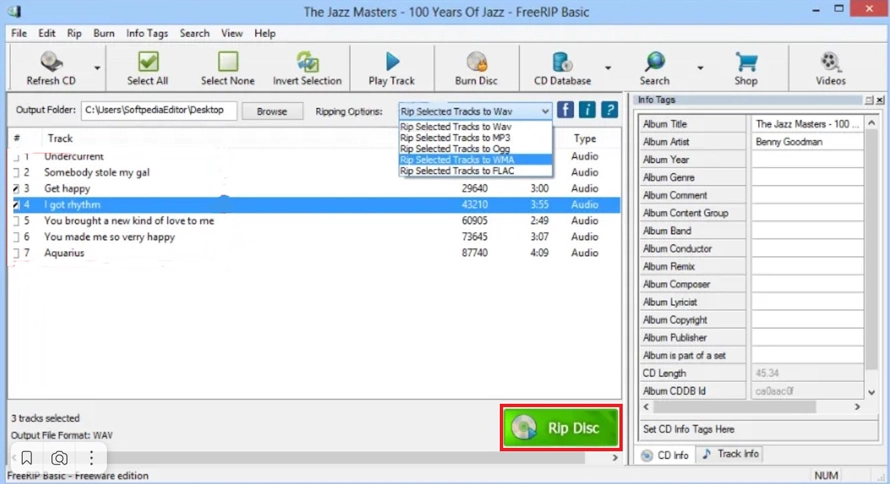Click the green Rip Disc button
The height and width of the screenshot is (484, 890).
coord(561,428)
